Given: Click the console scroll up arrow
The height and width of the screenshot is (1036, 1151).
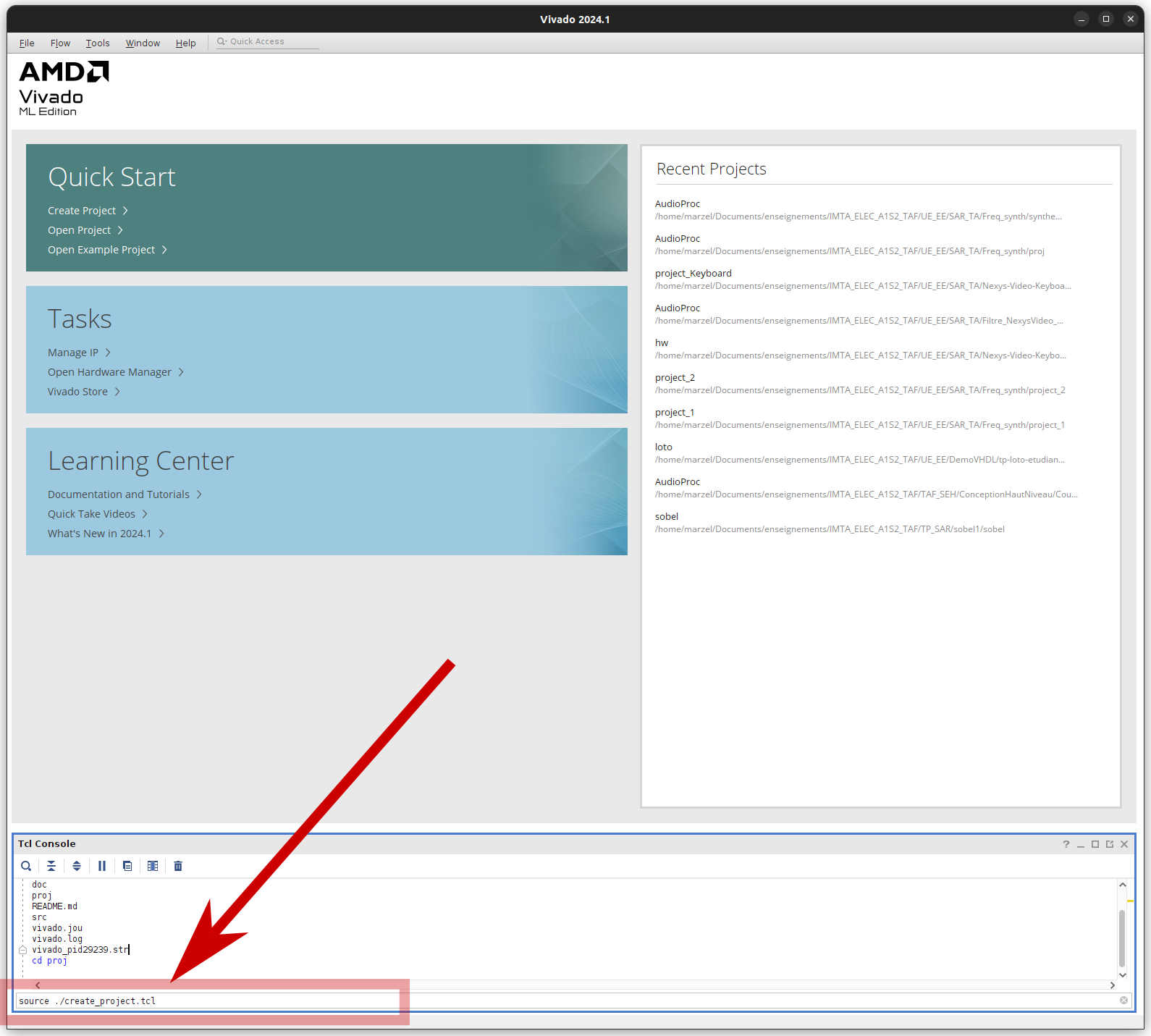Looking at the screenshot, I should (x=1122, y=885).
